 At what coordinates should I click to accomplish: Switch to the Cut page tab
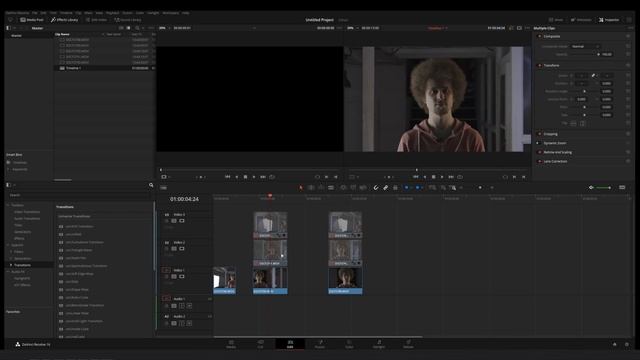point(260,344)
